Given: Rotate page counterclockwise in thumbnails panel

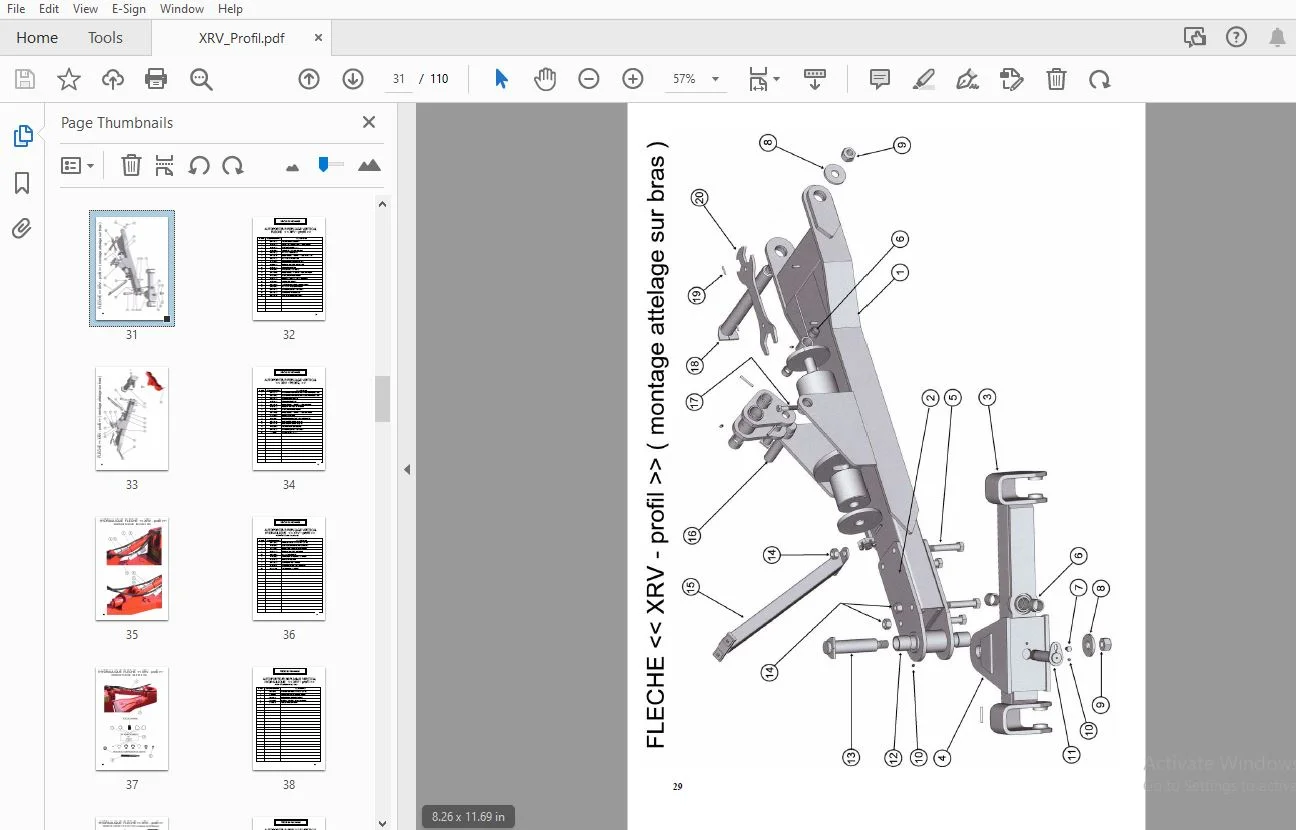Looking at the screenshot, I should tap(199, 166).
